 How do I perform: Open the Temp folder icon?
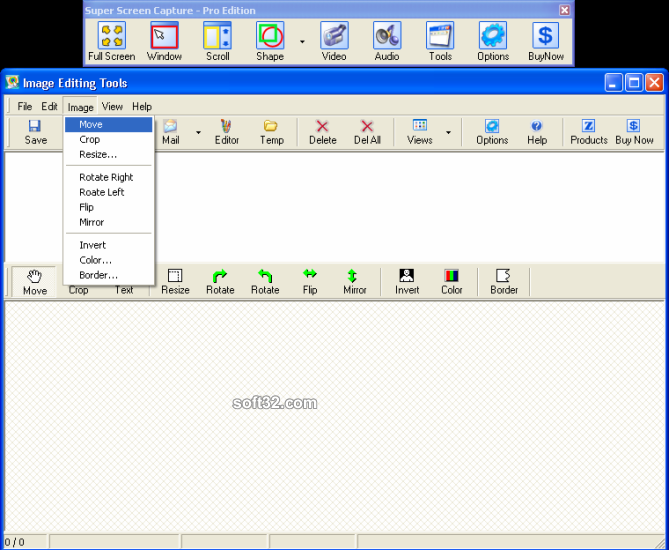click(x=272, y=132)
